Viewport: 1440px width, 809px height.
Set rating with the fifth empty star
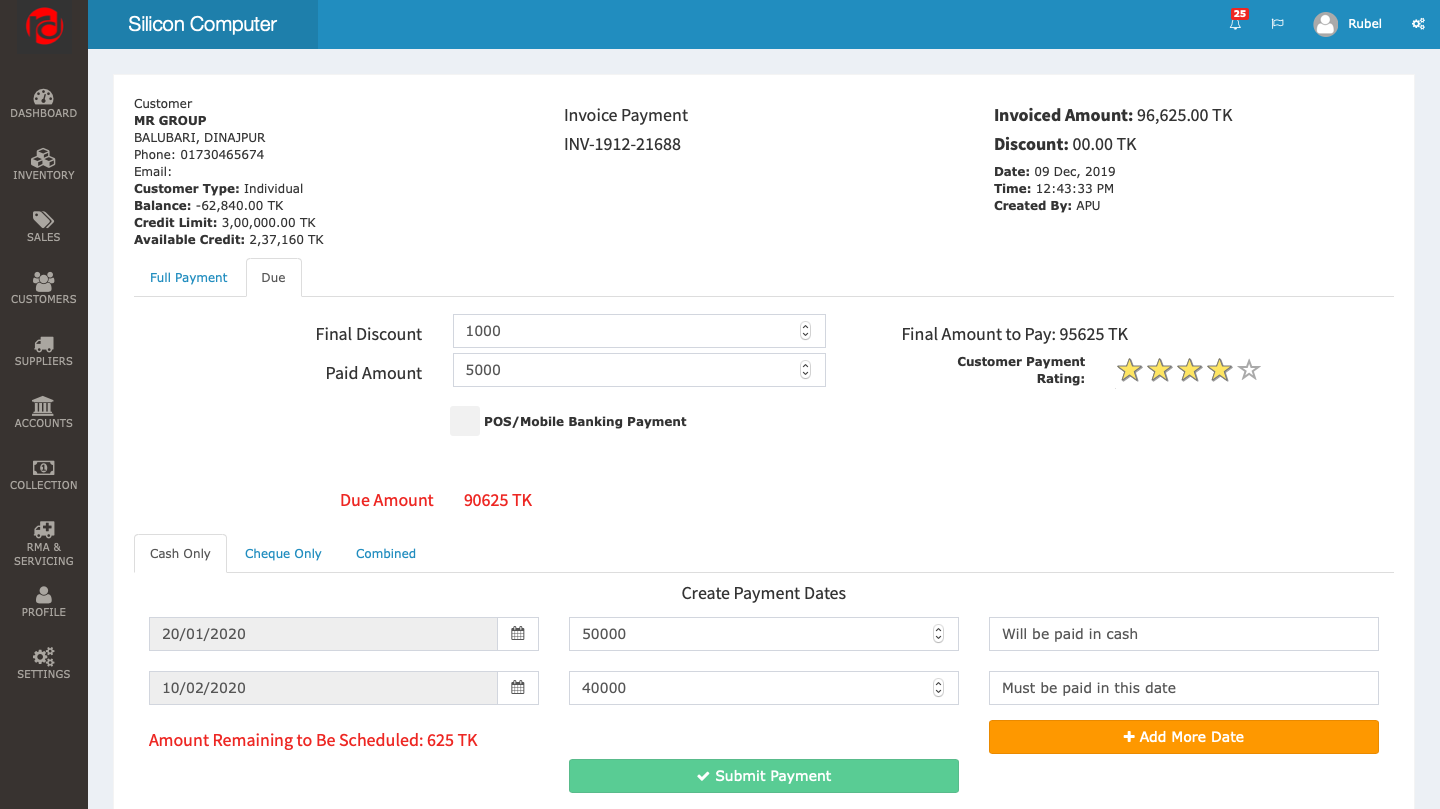(x=1249, y=371)
